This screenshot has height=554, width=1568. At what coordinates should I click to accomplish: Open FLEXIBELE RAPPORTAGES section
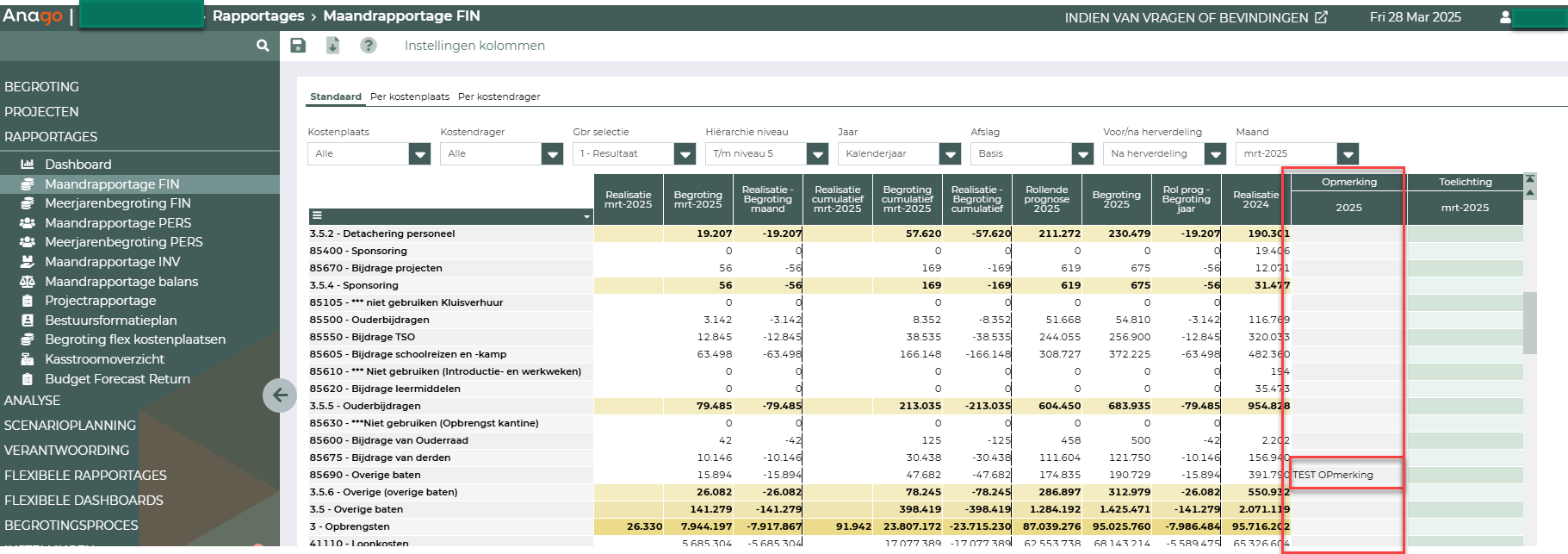(x=85, y=476)
